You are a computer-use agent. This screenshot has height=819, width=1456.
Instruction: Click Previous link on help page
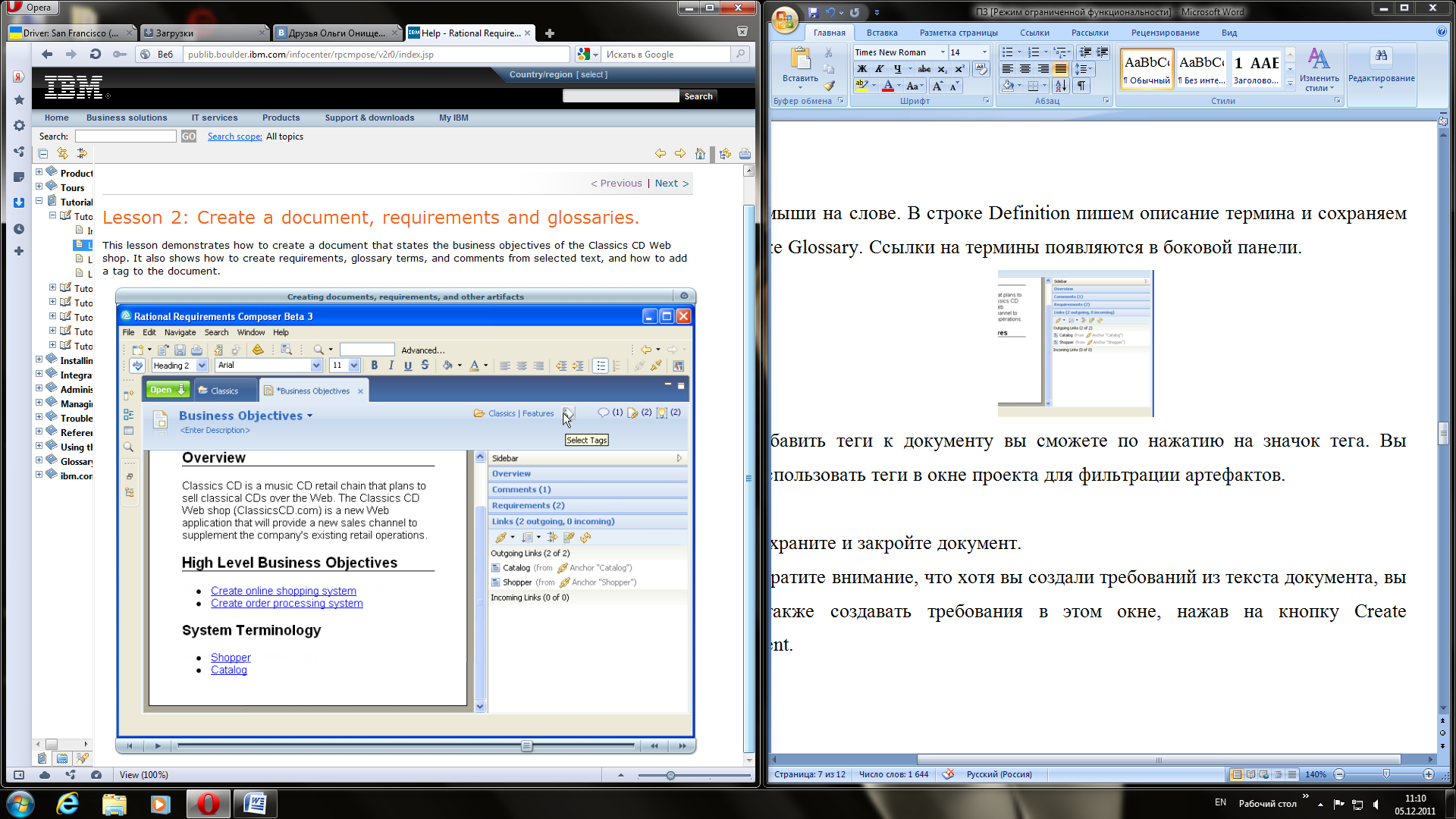tap(616, 183)
